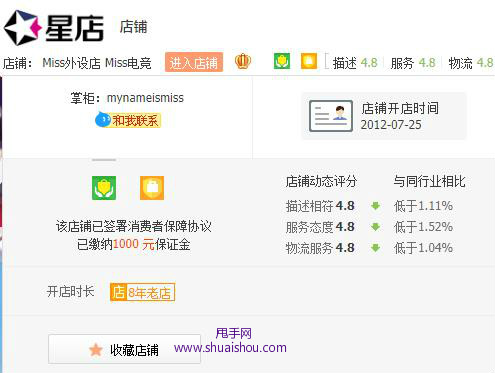Click the 服务 4.8 rating in header

pos(413,63)
